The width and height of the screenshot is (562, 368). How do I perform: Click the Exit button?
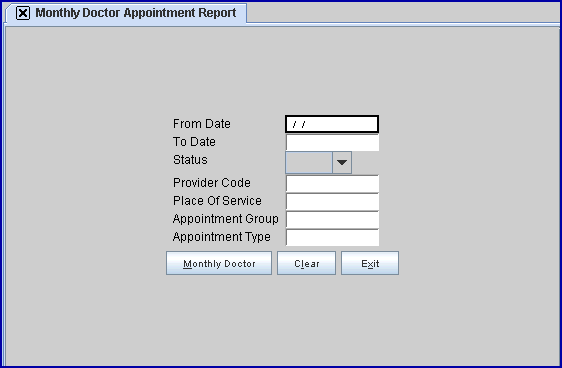(370, 263)
